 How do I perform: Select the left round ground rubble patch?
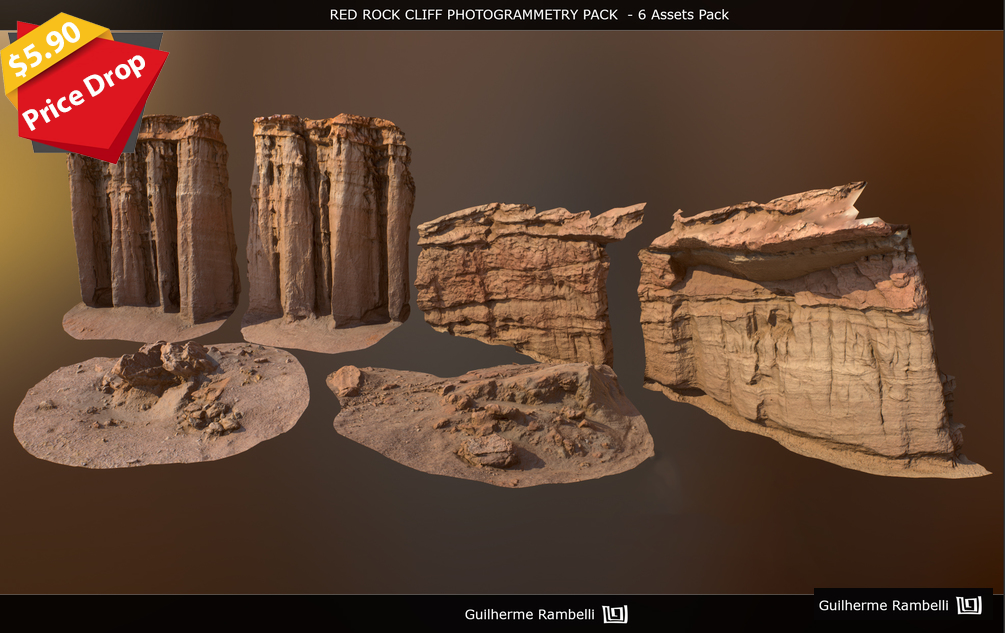pos(162,405)
